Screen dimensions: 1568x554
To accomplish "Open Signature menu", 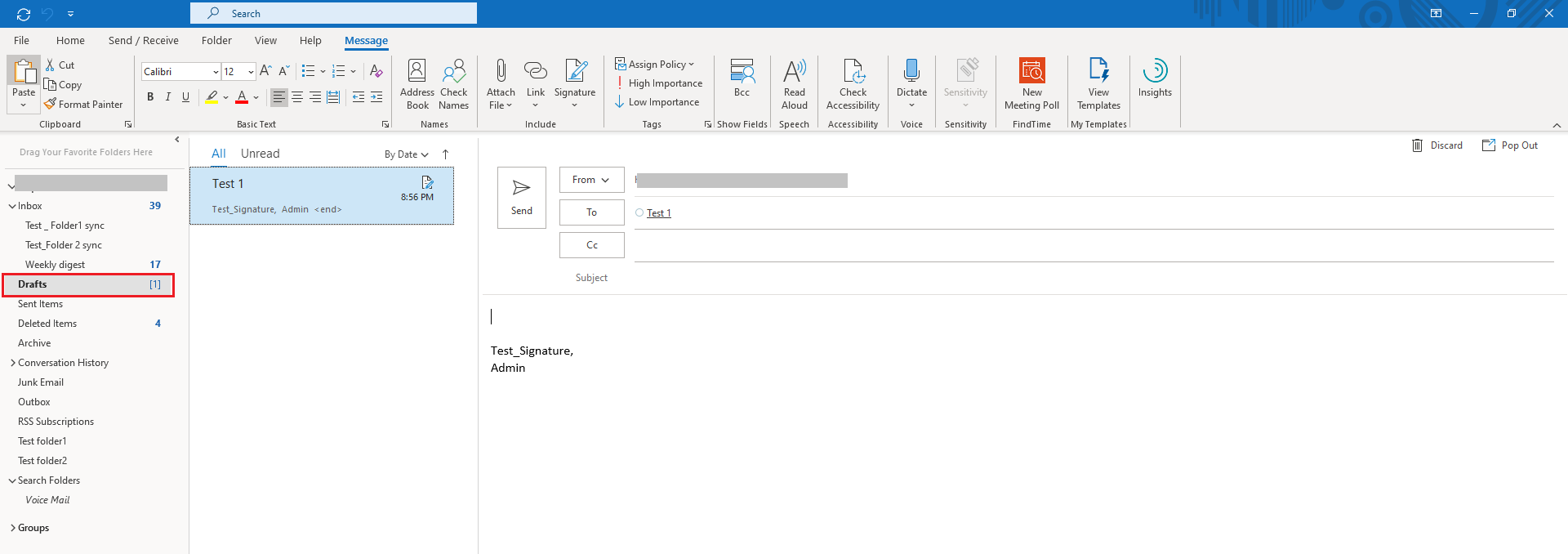I will tap(575, 84).
